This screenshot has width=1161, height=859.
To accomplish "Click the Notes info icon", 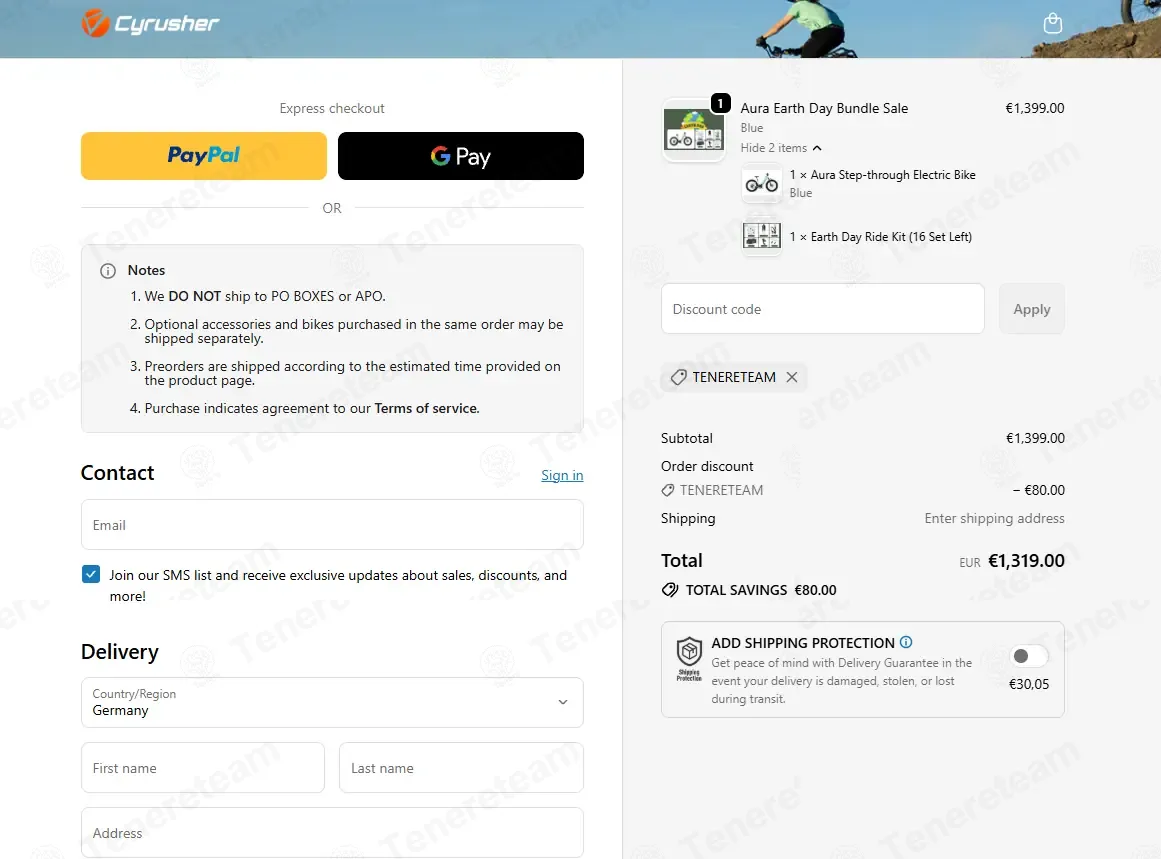I will pyautogui.click(x=108, y=271).
